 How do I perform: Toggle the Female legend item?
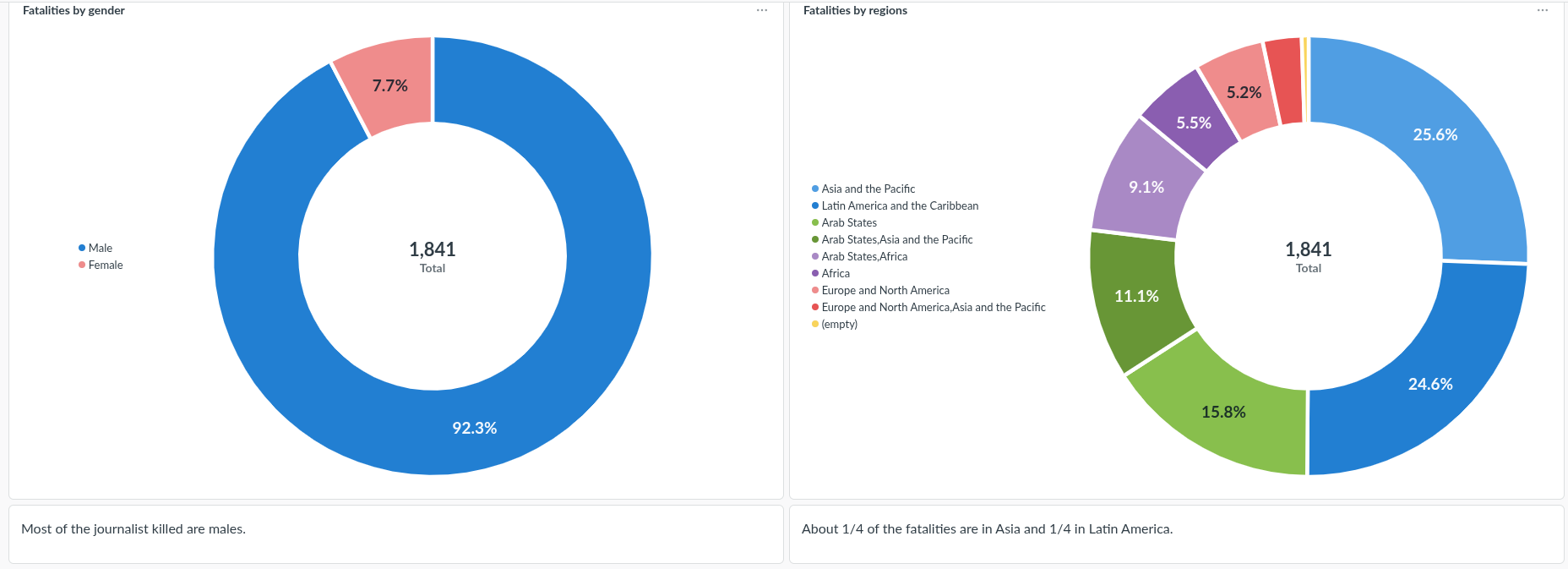tap(105, 265)
